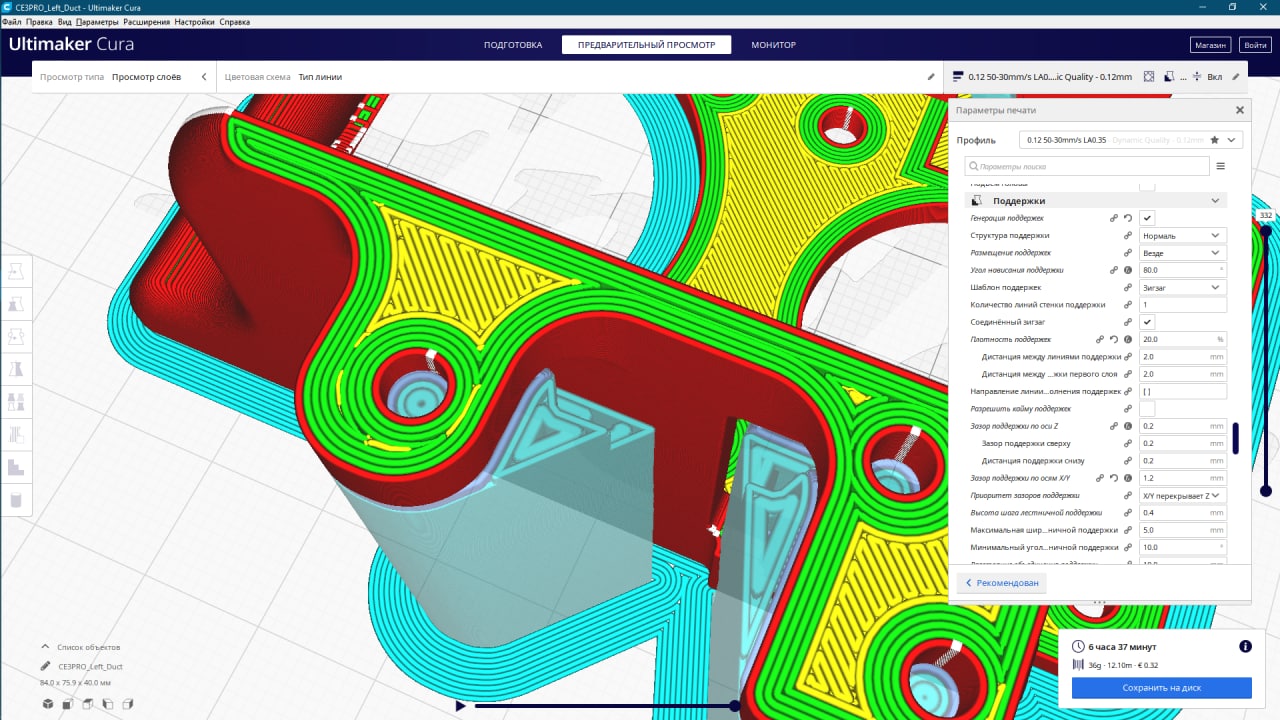Open the Расширения menu
This screenshot has height=720, width=1280.
pyautogui.click(x=146, y=21)
